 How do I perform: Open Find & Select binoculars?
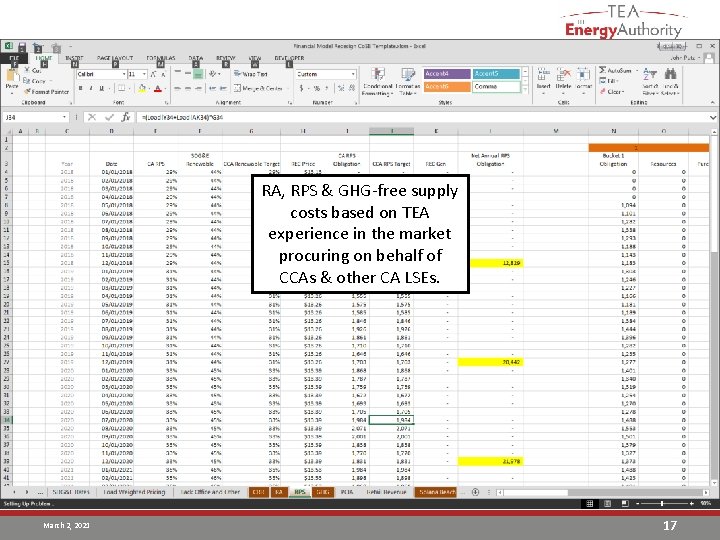pos(670,82)
